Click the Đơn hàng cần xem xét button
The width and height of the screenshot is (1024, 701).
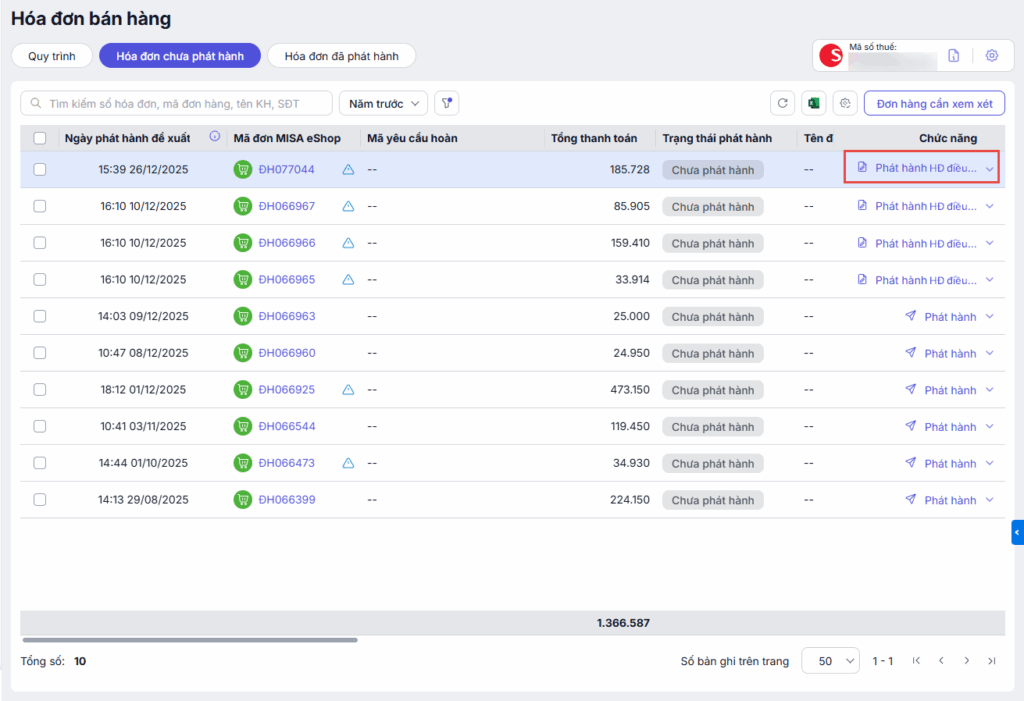[934, 103]
